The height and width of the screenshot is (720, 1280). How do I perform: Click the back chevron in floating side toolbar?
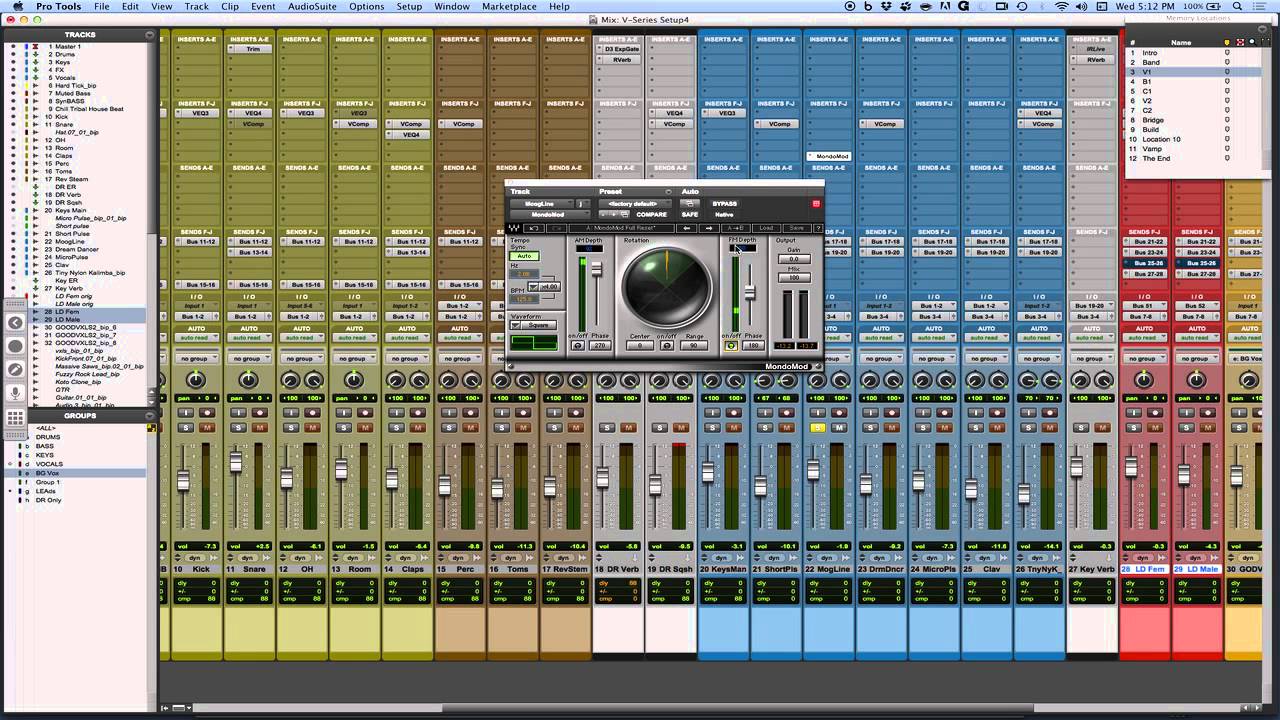pyautogui.click(x=16, y=322)
